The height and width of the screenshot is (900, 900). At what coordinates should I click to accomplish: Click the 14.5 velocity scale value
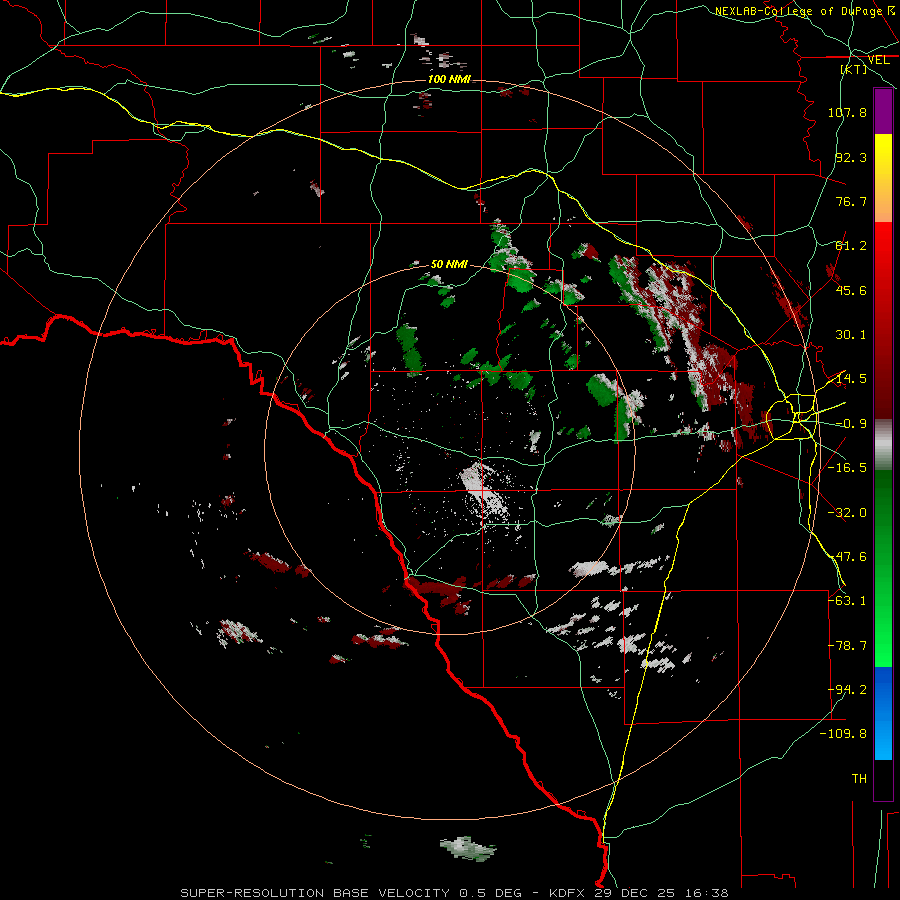pos(851,379)
